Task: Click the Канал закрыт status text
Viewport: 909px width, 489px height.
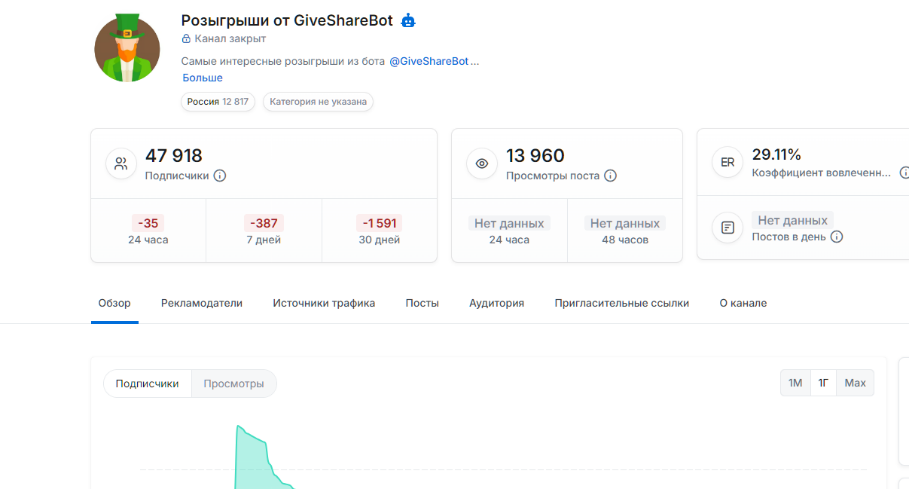Action: 230,39
